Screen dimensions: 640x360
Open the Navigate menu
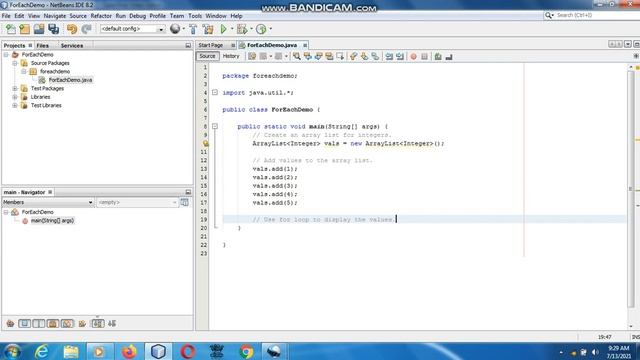[55, 16]
